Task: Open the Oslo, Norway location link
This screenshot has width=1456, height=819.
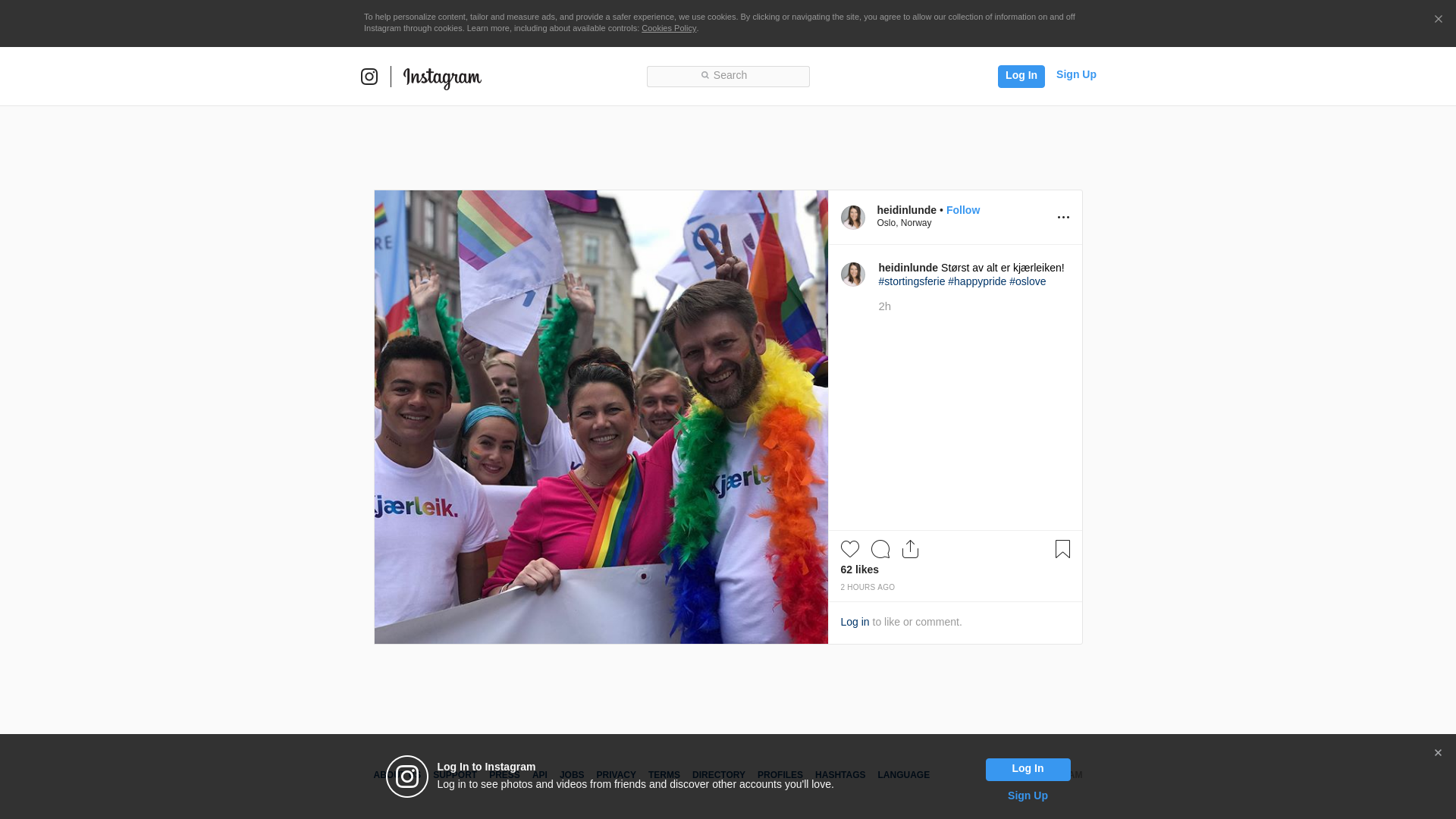Action: pyautogui.click(x=904, y=223)
